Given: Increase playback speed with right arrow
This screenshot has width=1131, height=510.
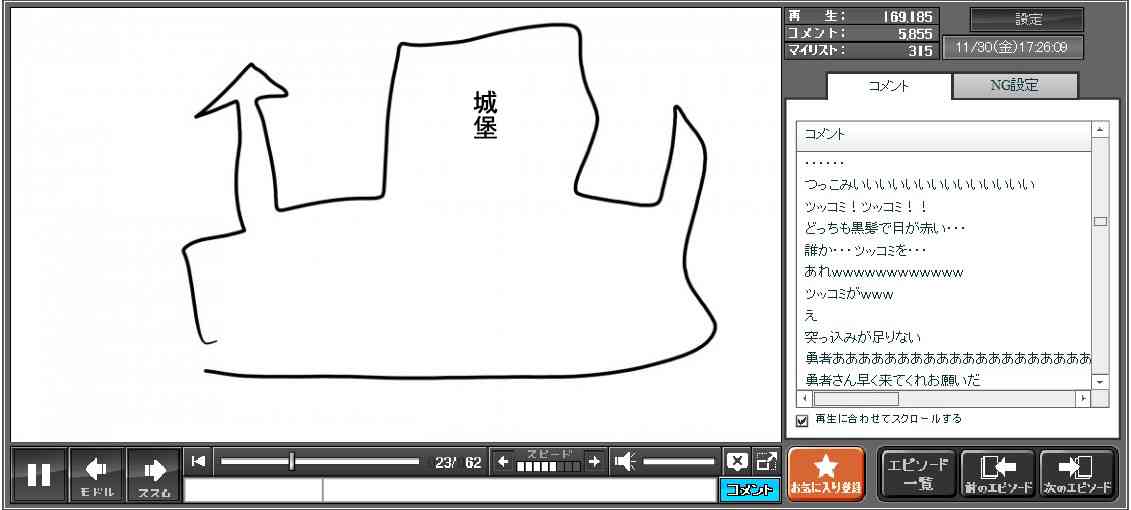Looking at the screenshot, I should pyautogui.click(x=594, y=462).
